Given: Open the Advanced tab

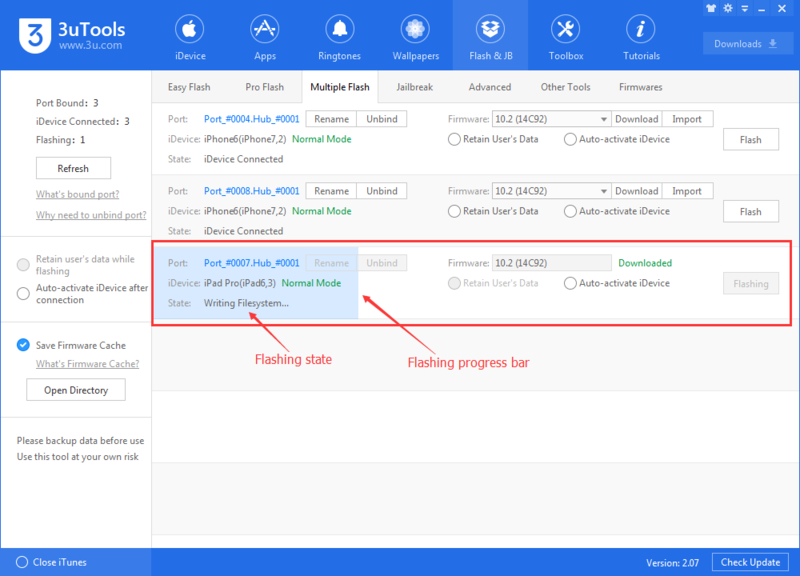Looking at the screenshot, I should (x=490, y=87).
